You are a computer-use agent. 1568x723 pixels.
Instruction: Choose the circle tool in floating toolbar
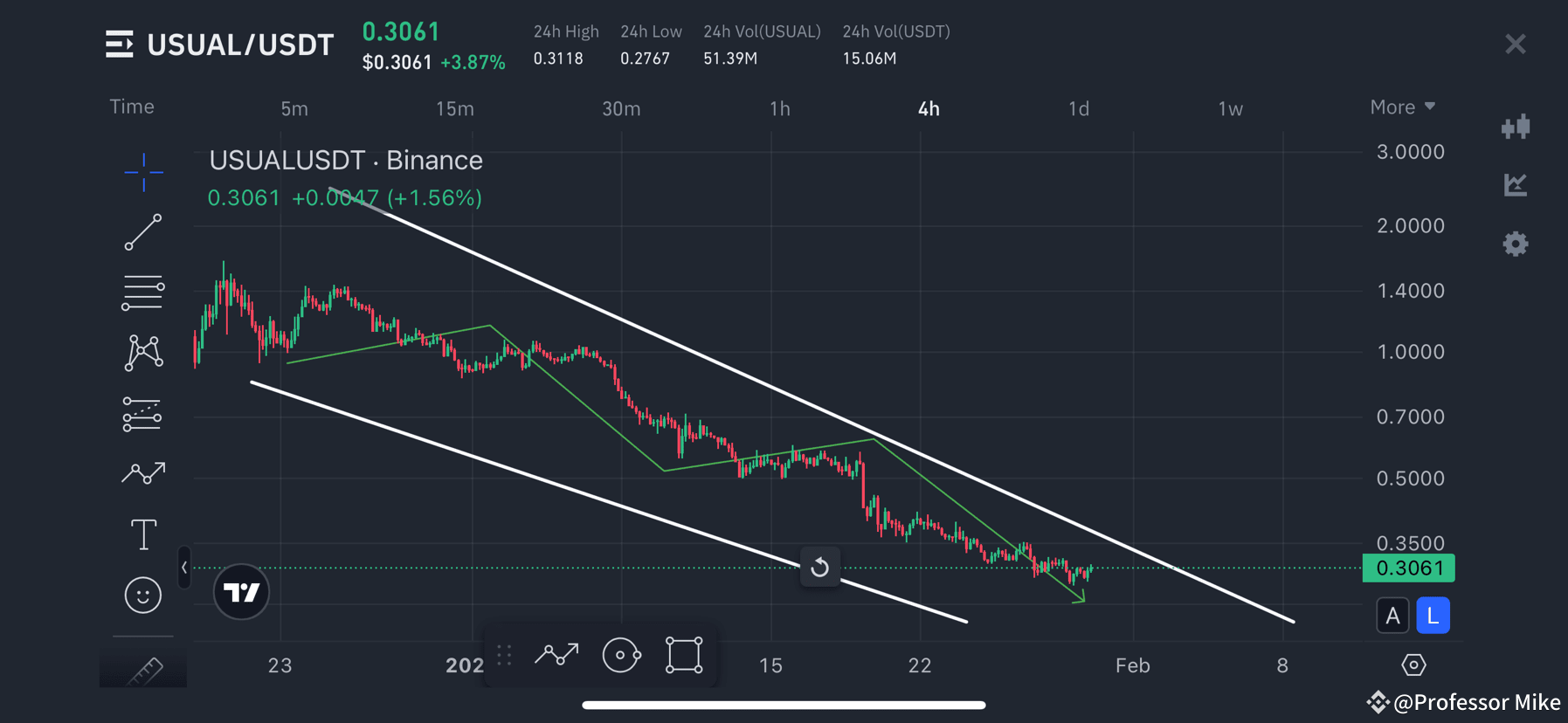click(x=621, y=655)
